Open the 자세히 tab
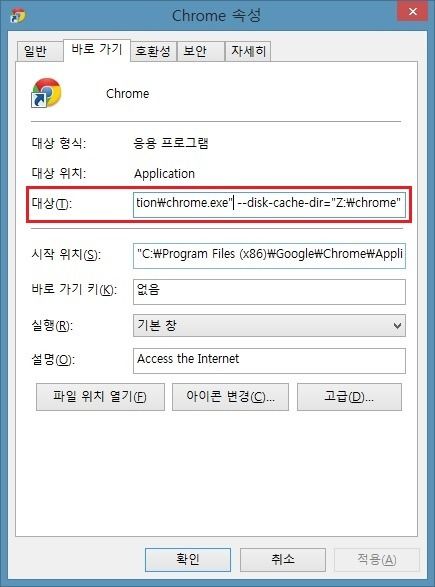 248,51
